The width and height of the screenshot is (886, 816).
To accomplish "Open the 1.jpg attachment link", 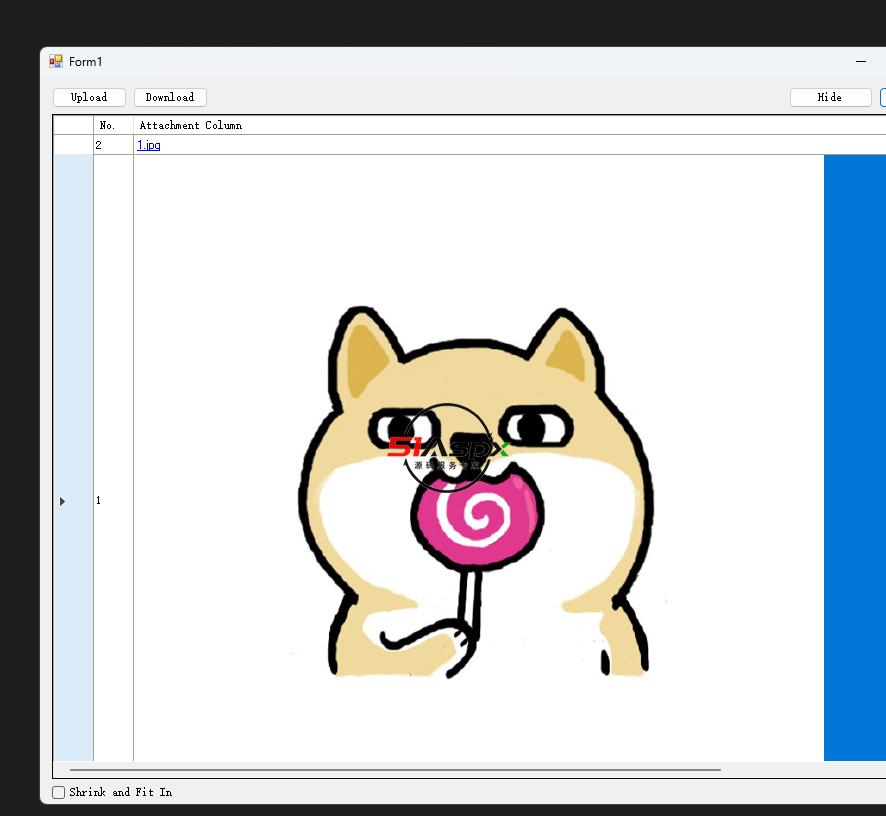I will pos(149,145).
